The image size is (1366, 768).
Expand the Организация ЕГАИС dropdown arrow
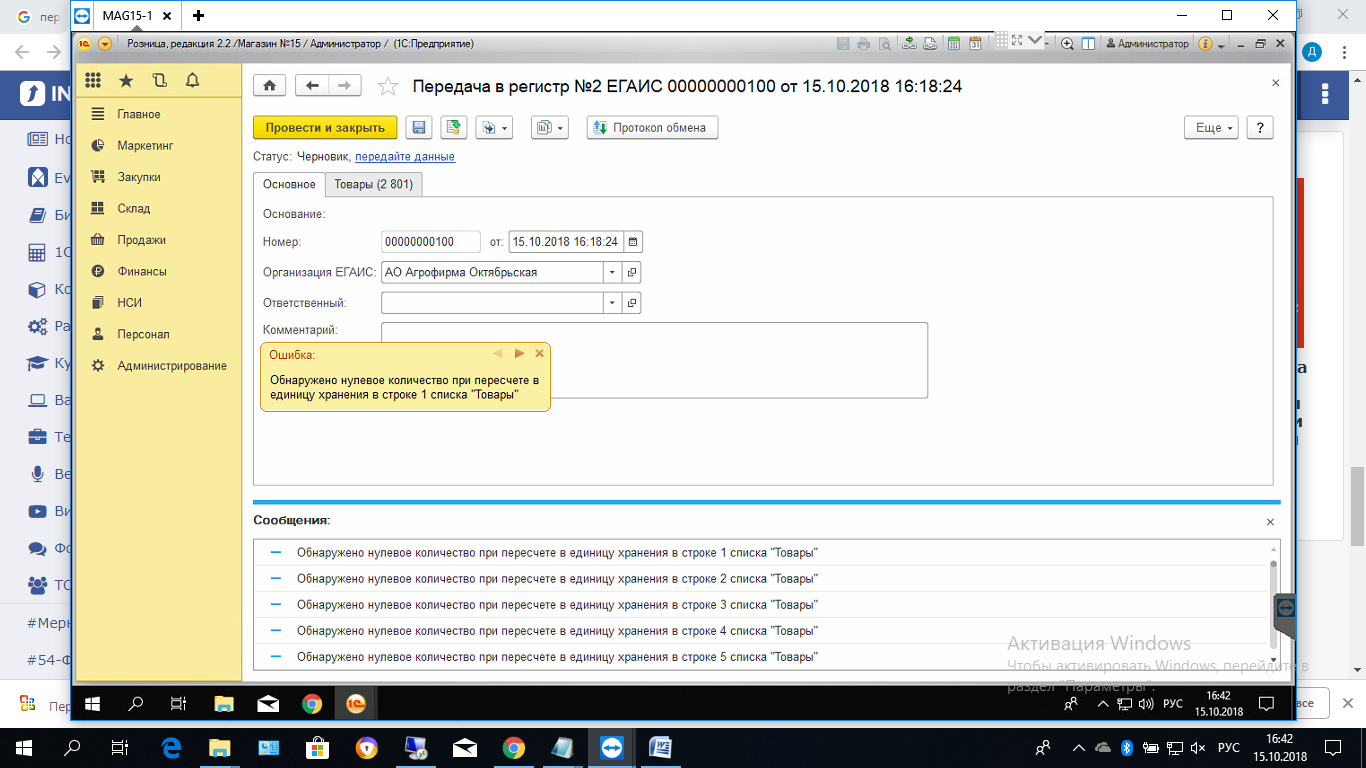pos(612,272)
